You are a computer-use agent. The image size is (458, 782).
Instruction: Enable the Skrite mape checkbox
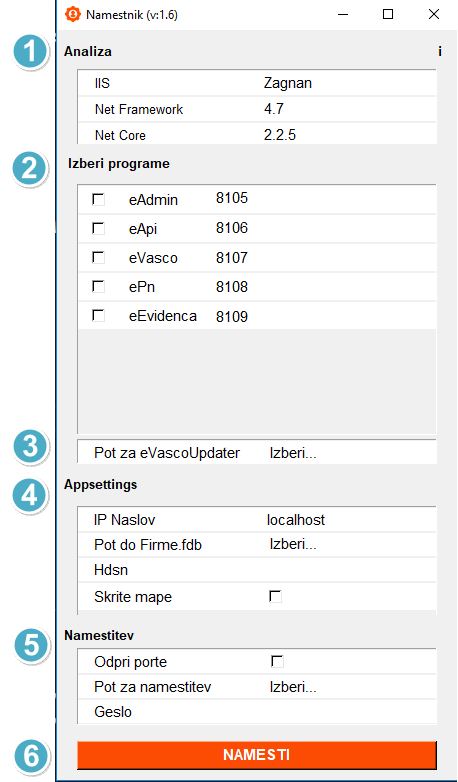[275, 596]
